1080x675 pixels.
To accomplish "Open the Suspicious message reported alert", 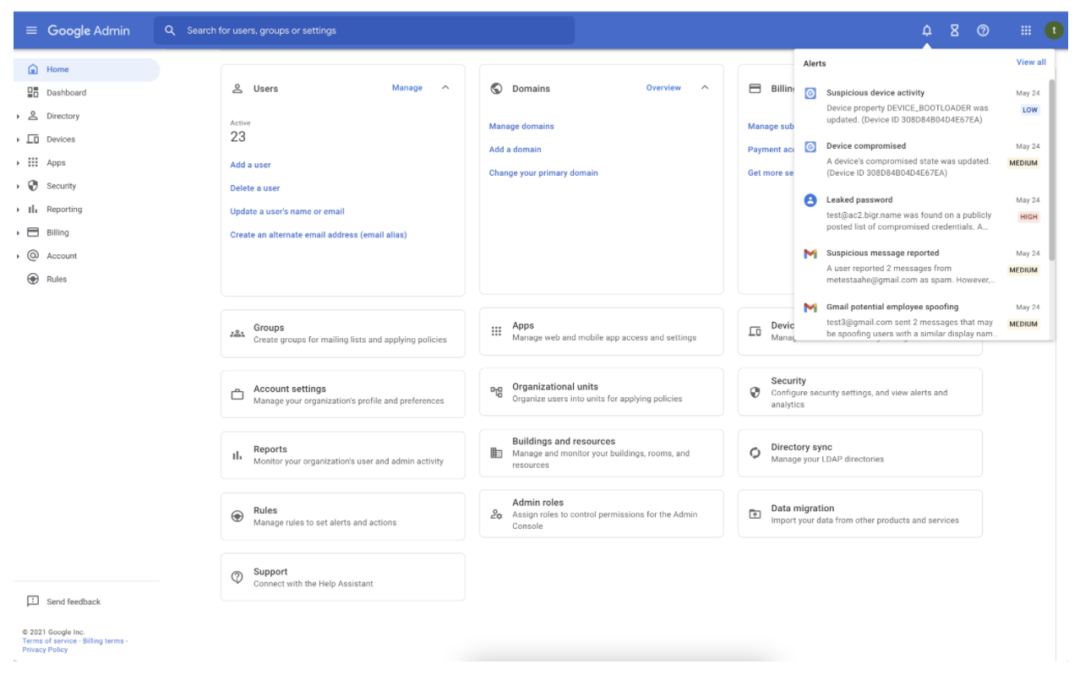I will [922, 266].
